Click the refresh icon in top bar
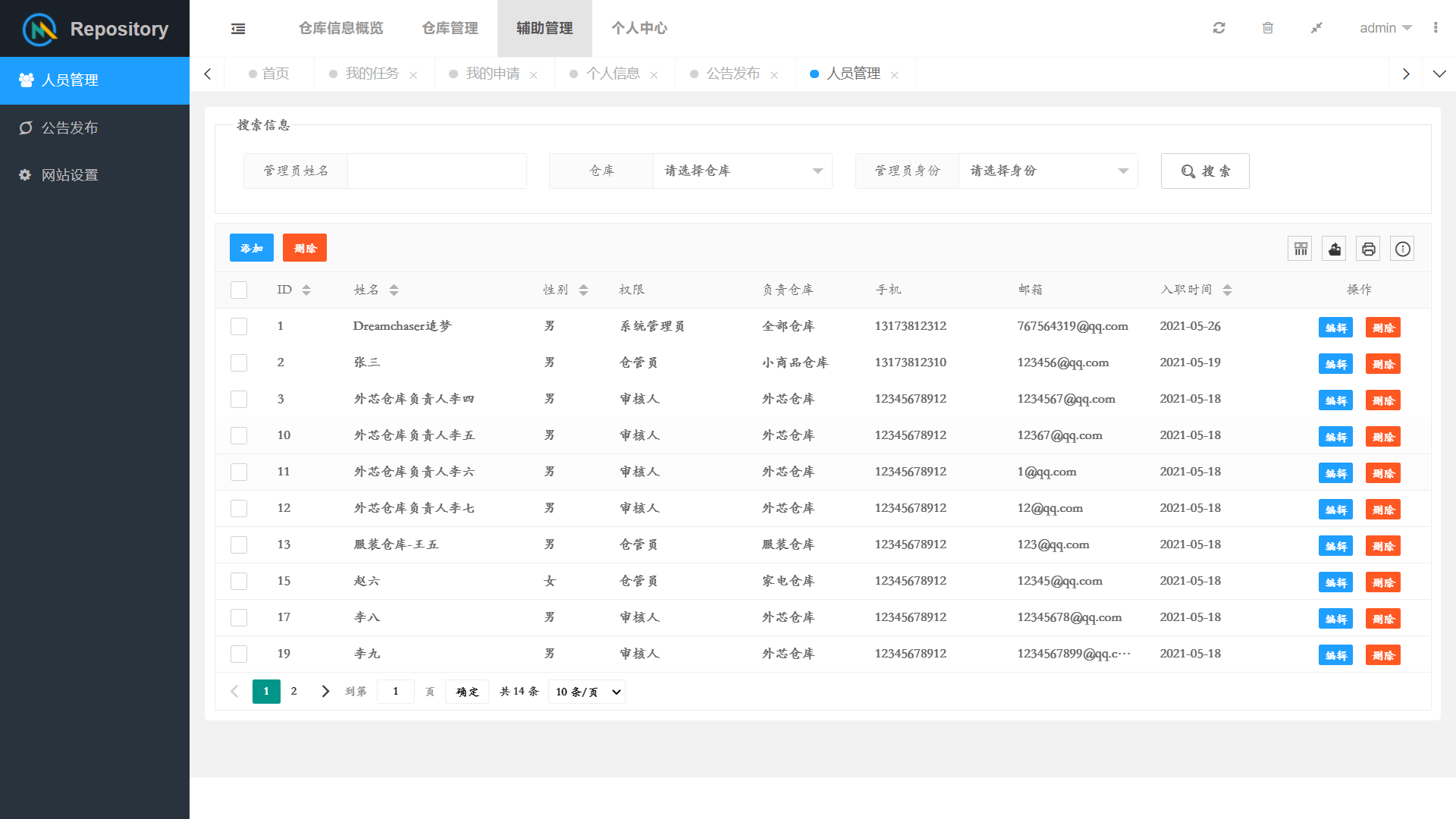This screenshot has width=1456, height=819. (x=1219, y=28)
